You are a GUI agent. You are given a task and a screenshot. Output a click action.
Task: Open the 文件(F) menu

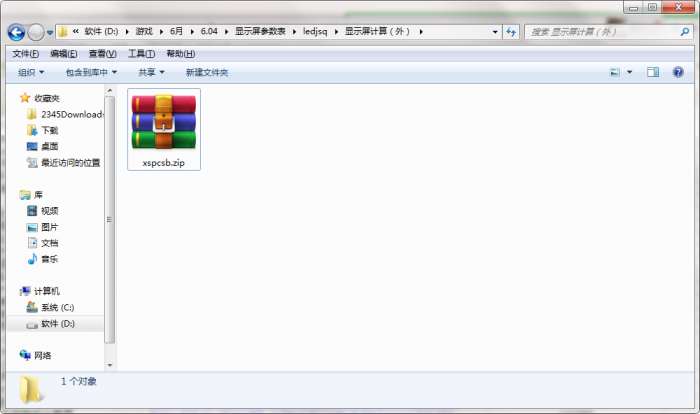point(25,54)
